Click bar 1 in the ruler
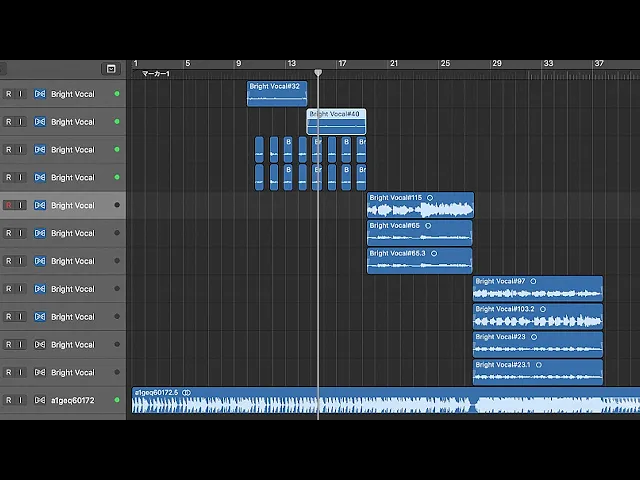This screenshot has width=640, height=480. coord(136,63)
